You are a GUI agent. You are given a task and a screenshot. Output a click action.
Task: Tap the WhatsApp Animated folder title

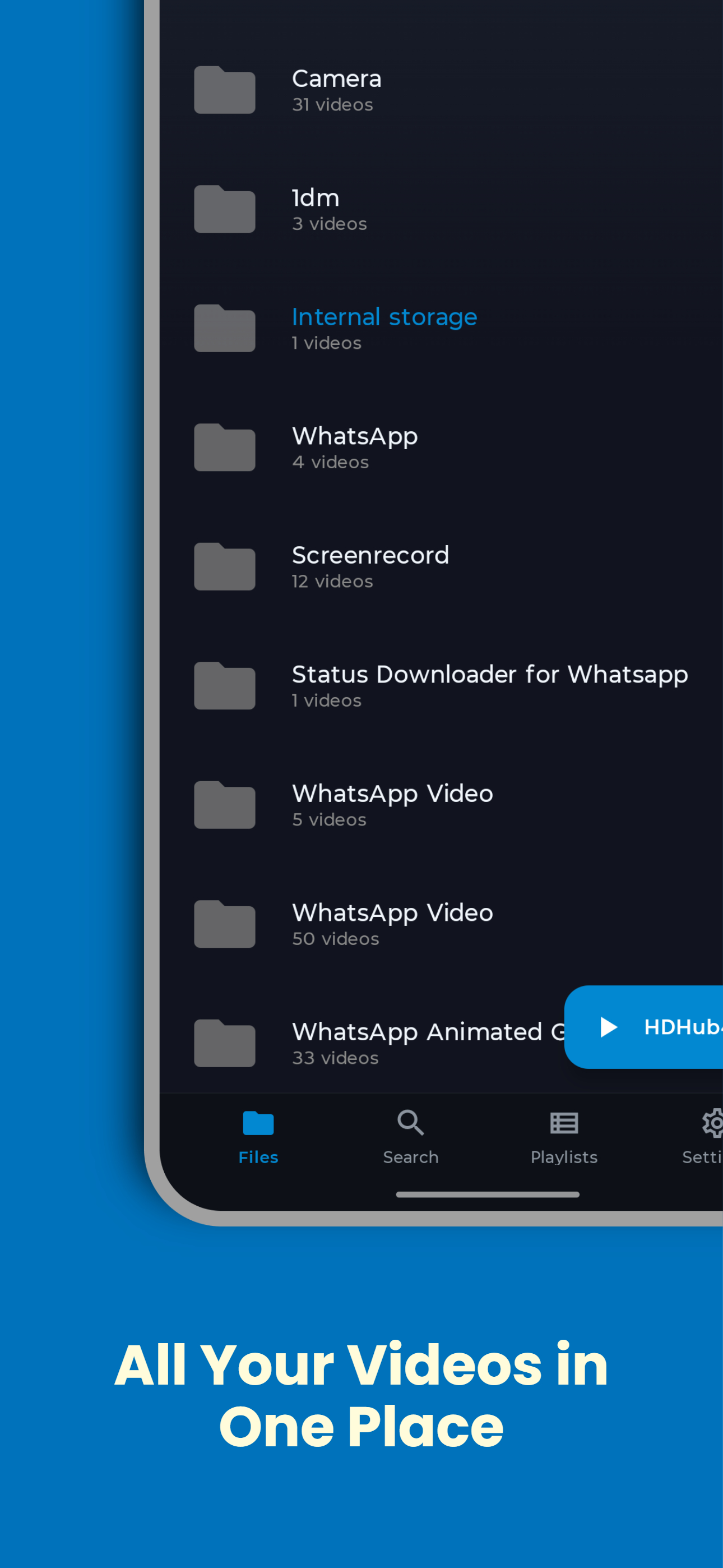428,1032
